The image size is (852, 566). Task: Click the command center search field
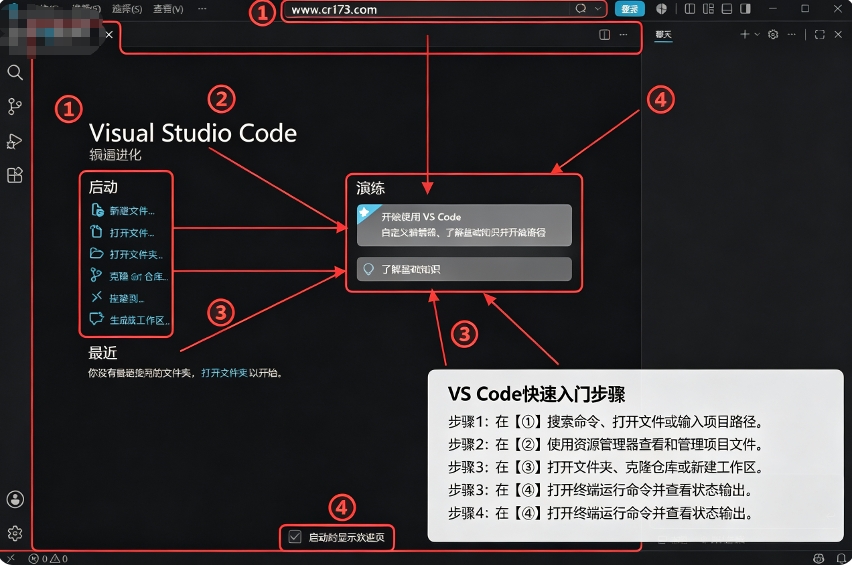[444, 9]
